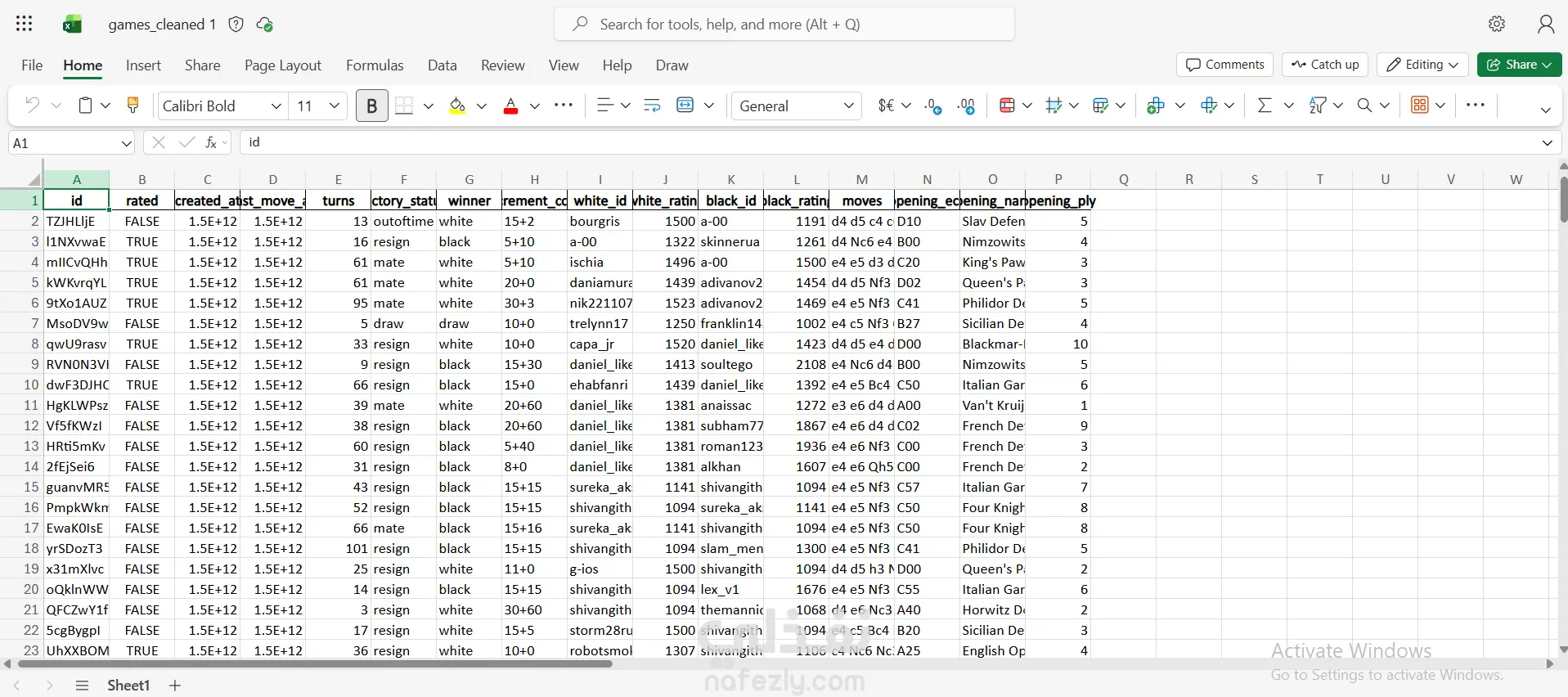The width and height of the screenshot is (1568, 697).
Task: Expand the ribbon display options chevron
Action: 1545,110
